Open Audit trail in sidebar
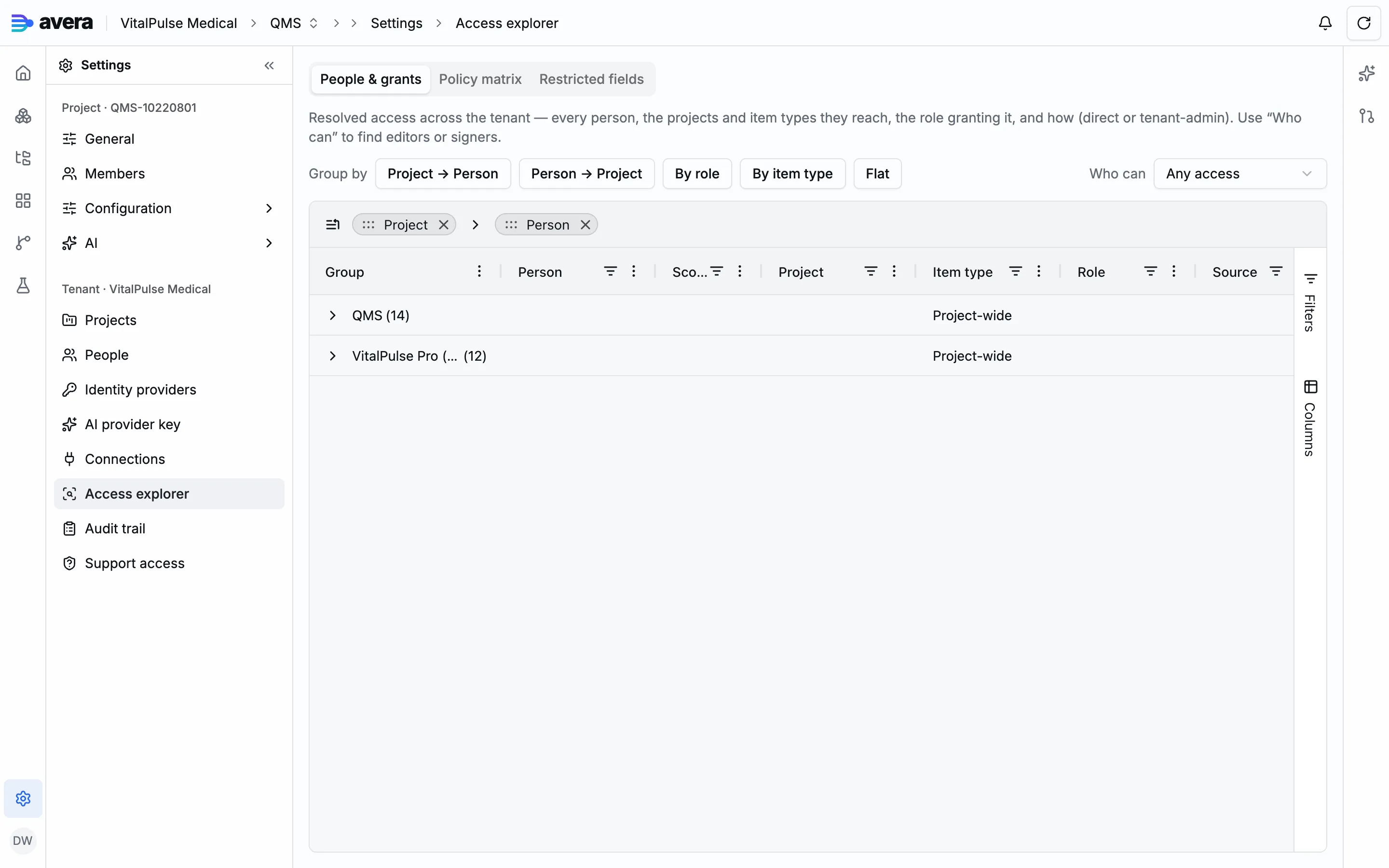Screen dimensions: 1389x868 coord(169,529)
